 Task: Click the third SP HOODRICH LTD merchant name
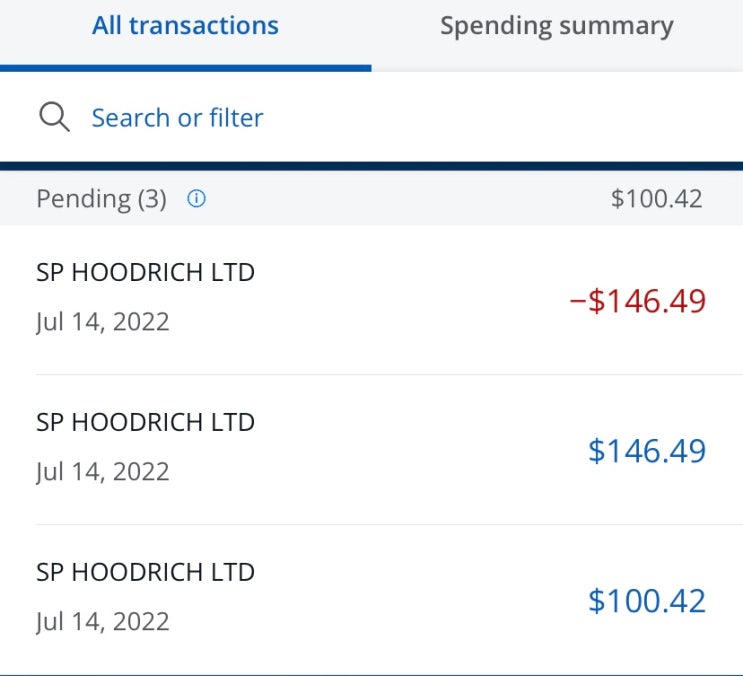(x=145, y=572)
